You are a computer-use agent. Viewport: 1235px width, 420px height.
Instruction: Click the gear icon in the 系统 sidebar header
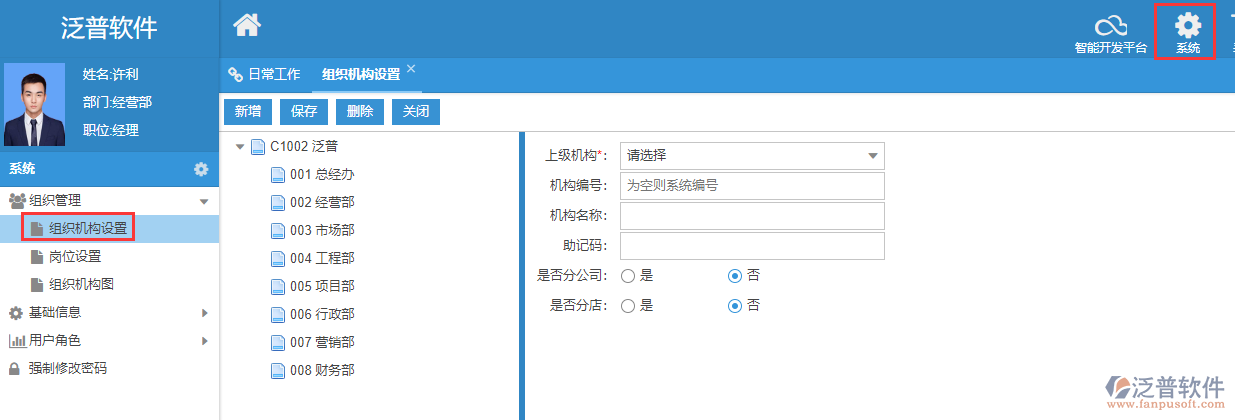(201, 169)
